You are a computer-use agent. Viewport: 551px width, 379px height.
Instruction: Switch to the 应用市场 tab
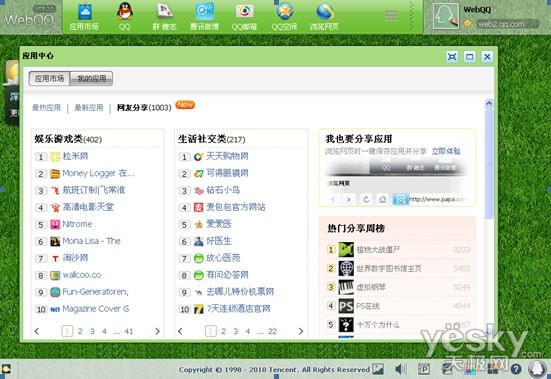click(x=50, y=78)
